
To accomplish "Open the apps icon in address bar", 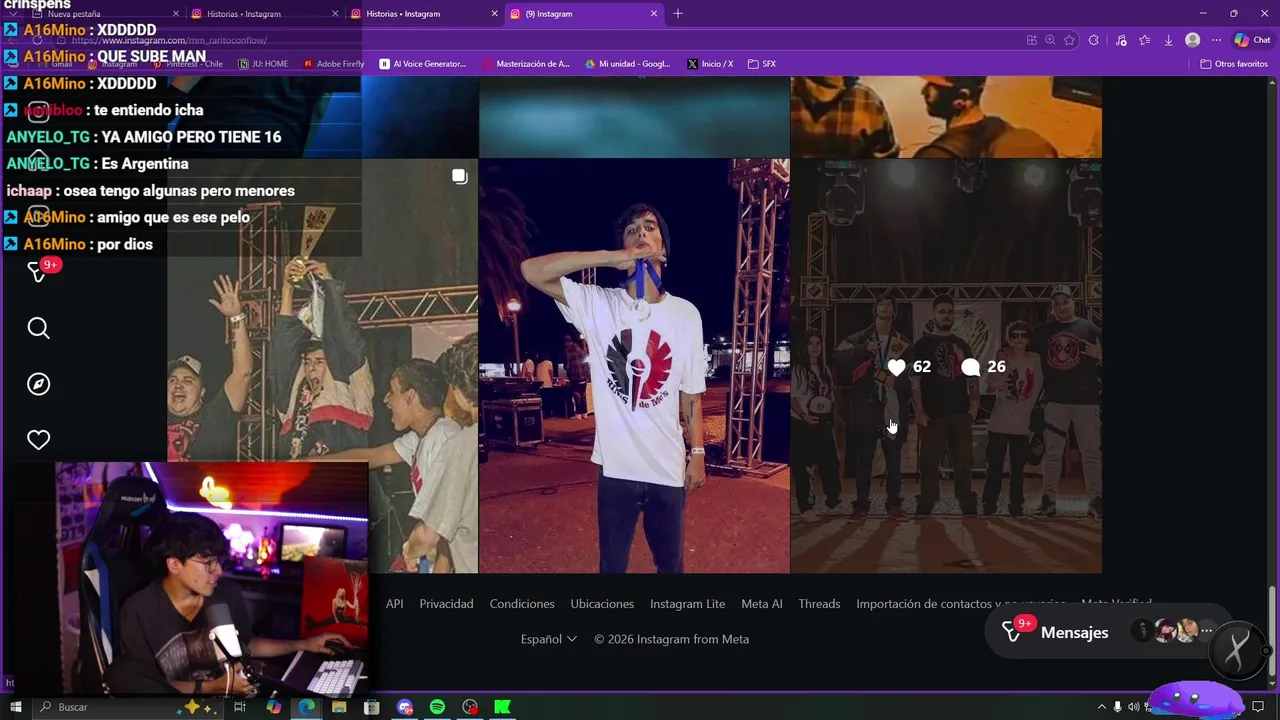I will coord(1031,40).
